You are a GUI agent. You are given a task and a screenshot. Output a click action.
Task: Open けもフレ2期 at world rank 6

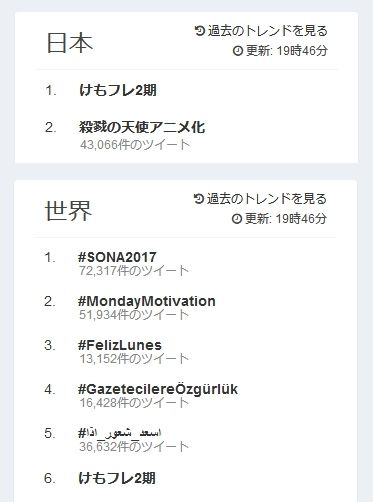click(117, 478)
